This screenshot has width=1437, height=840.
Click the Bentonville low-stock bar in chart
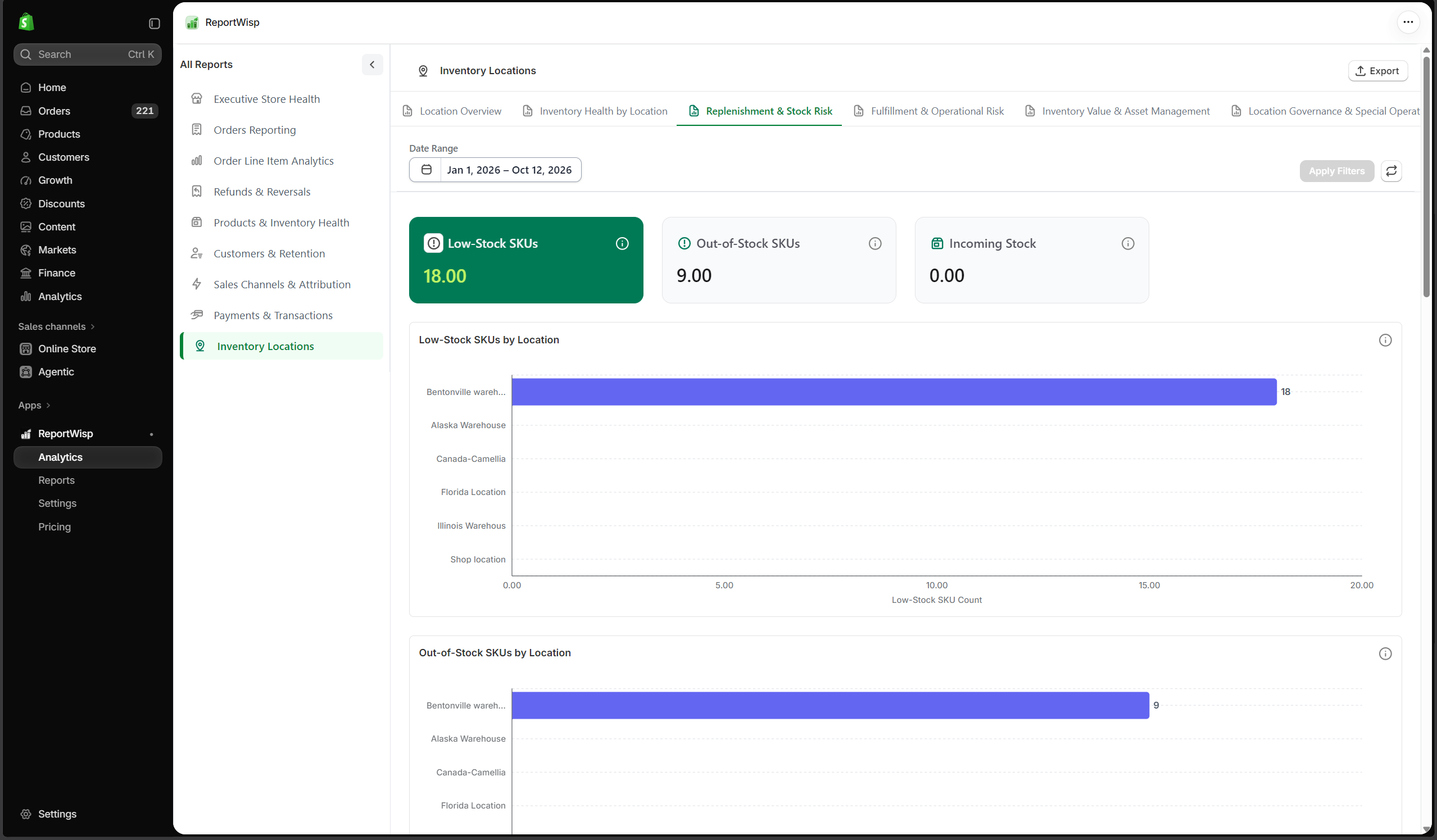(x=894, y=392)
